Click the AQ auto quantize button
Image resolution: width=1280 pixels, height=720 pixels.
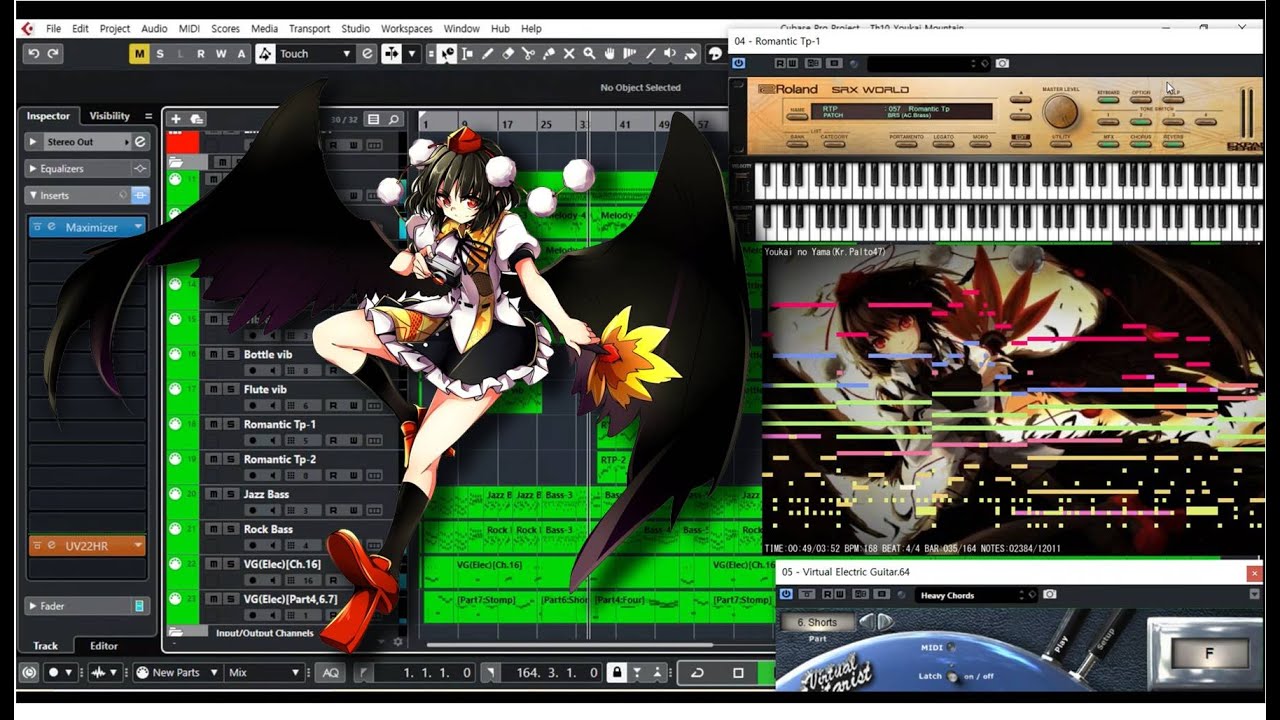330,673
